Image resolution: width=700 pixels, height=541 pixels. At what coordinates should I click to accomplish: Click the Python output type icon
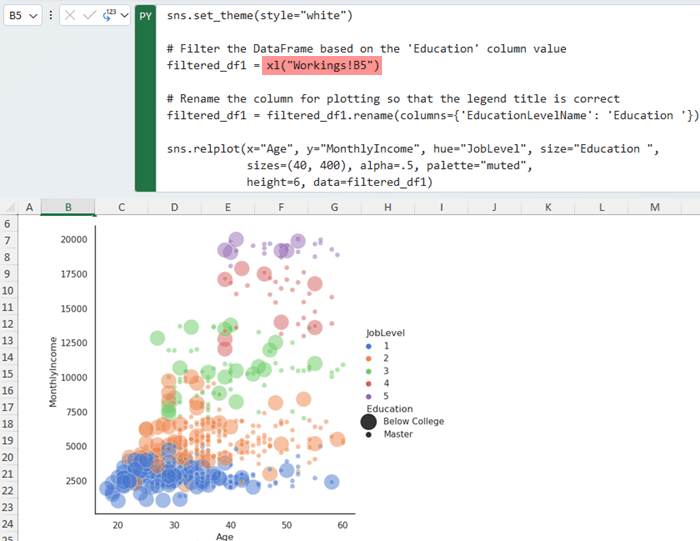(109, 16)
